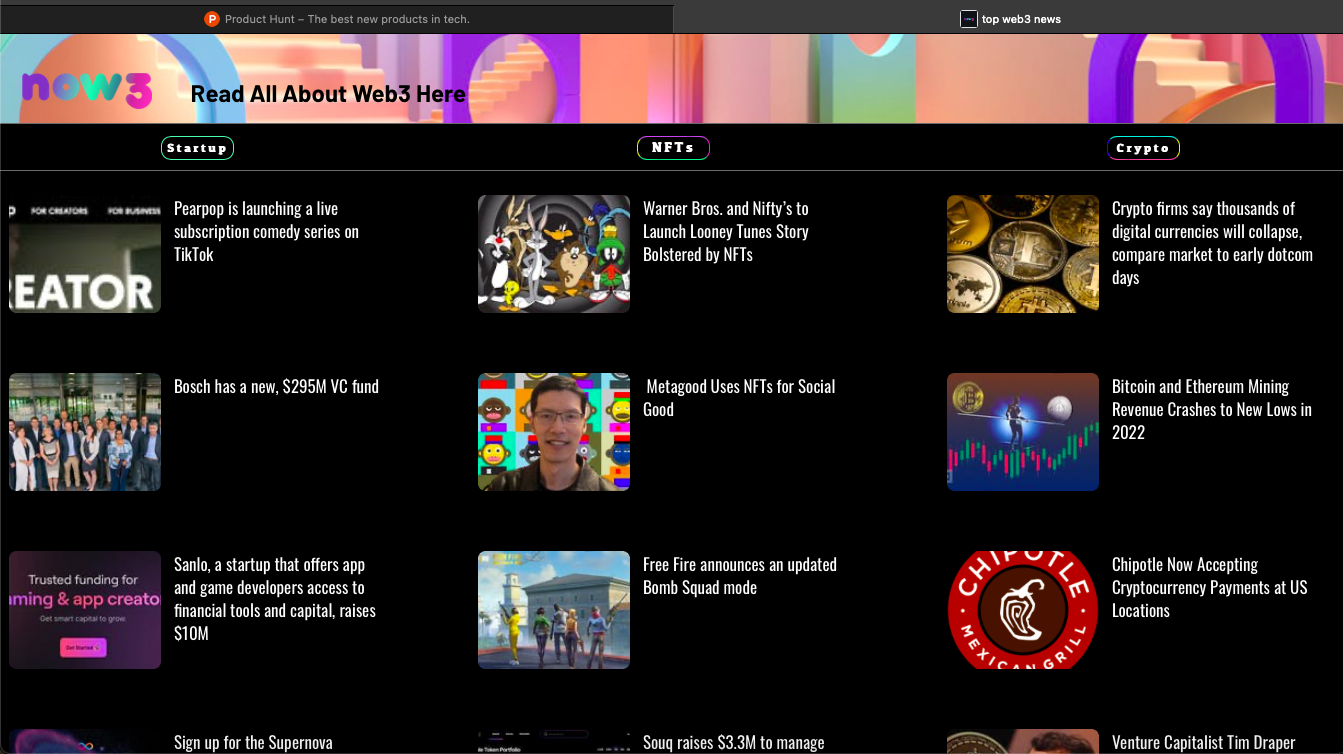This screenshot has height=754, width=1343.
Task: Click the Product Hunt tab favicon
Action: click(x=212, y=19)
